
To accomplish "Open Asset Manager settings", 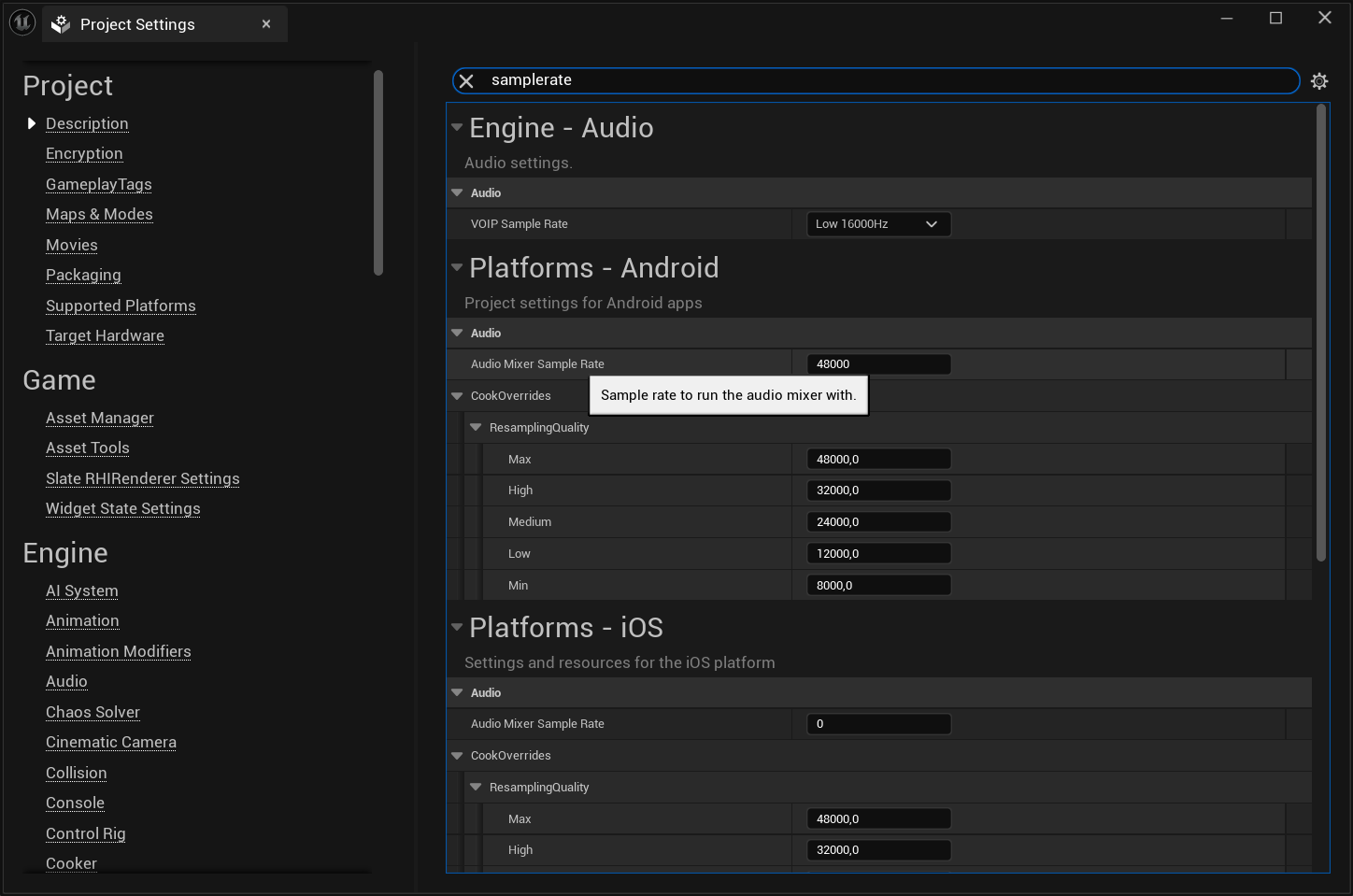I will (100, 418).
